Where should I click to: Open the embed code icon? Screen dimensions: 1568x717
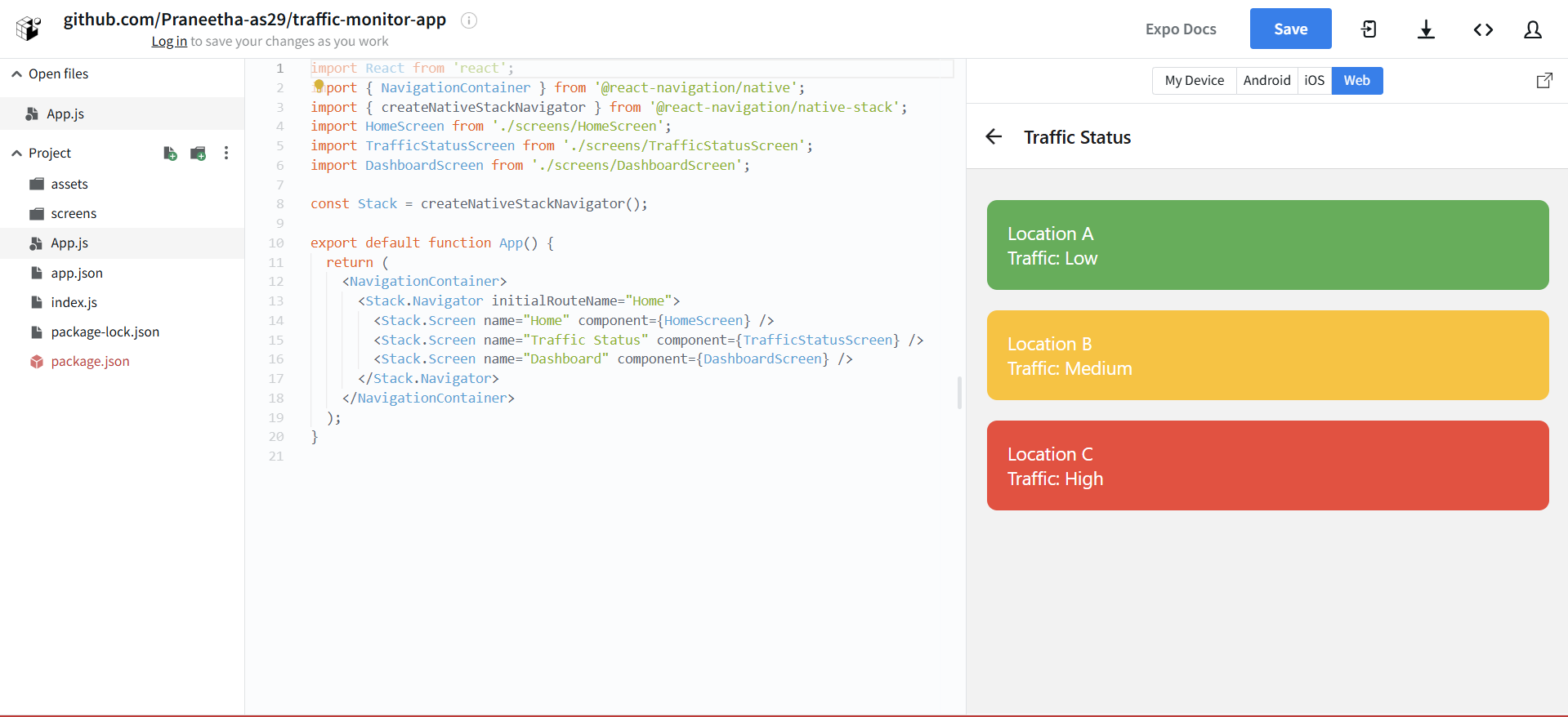point(1483,29)
